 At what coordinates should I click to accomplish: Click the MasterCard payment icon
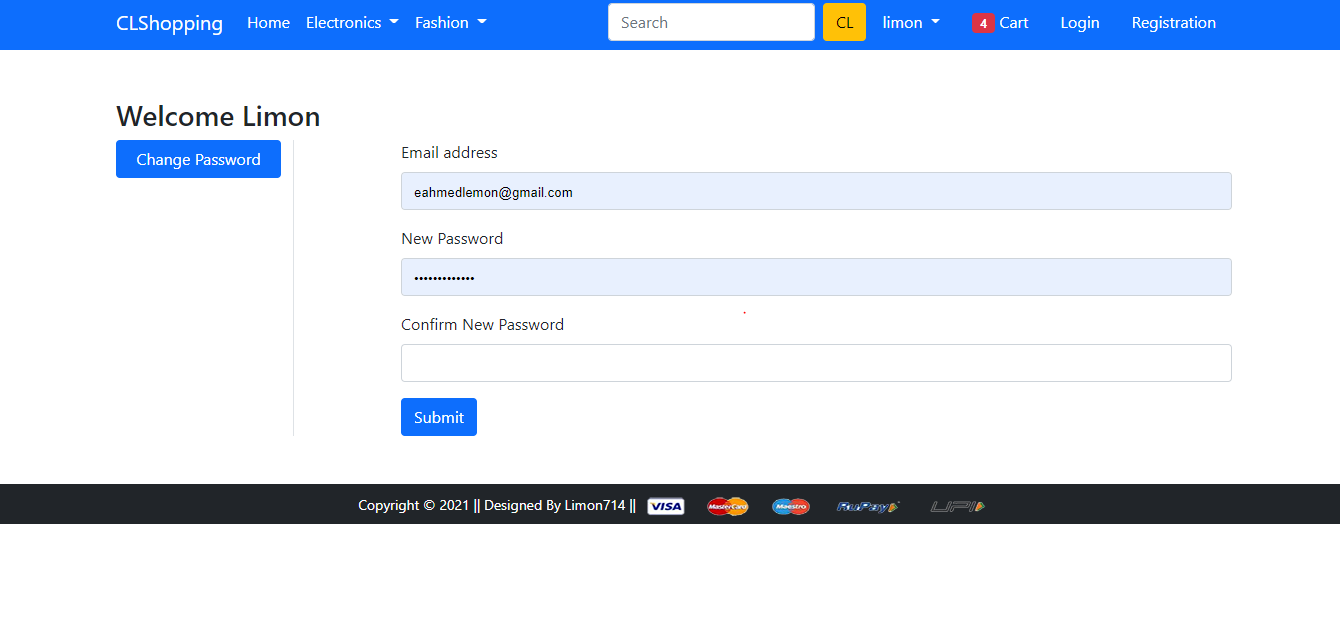tap(727, 506)
